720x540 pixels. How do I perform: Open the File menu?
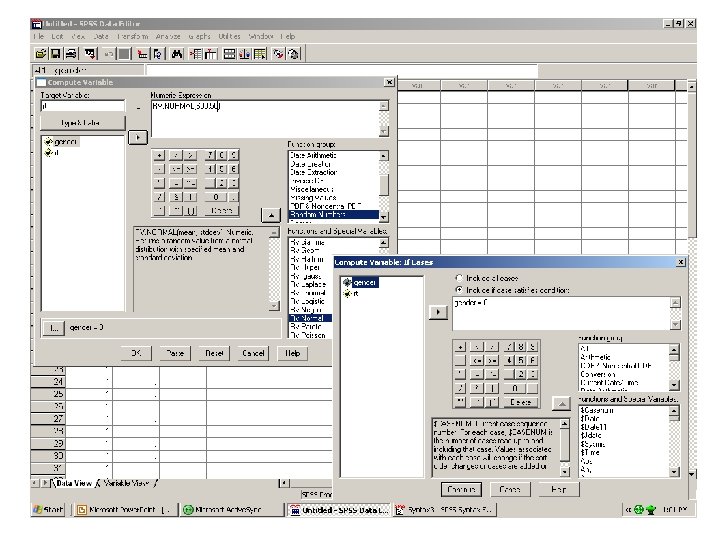(x=39, y=36)
